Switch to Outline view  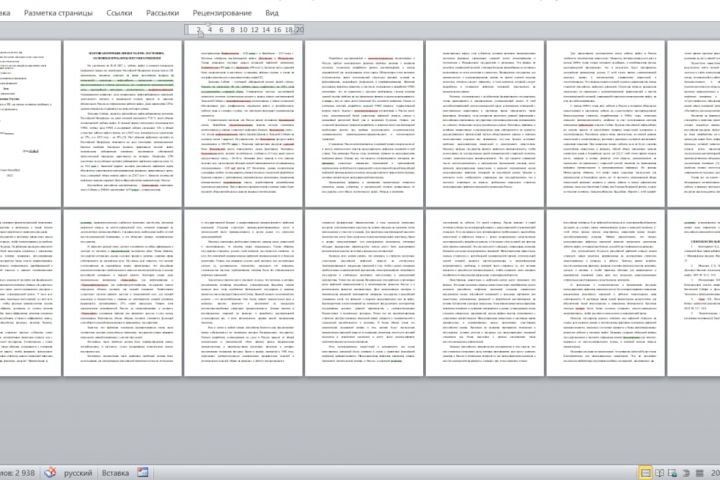pyautogui.click(x=686, y=473)
